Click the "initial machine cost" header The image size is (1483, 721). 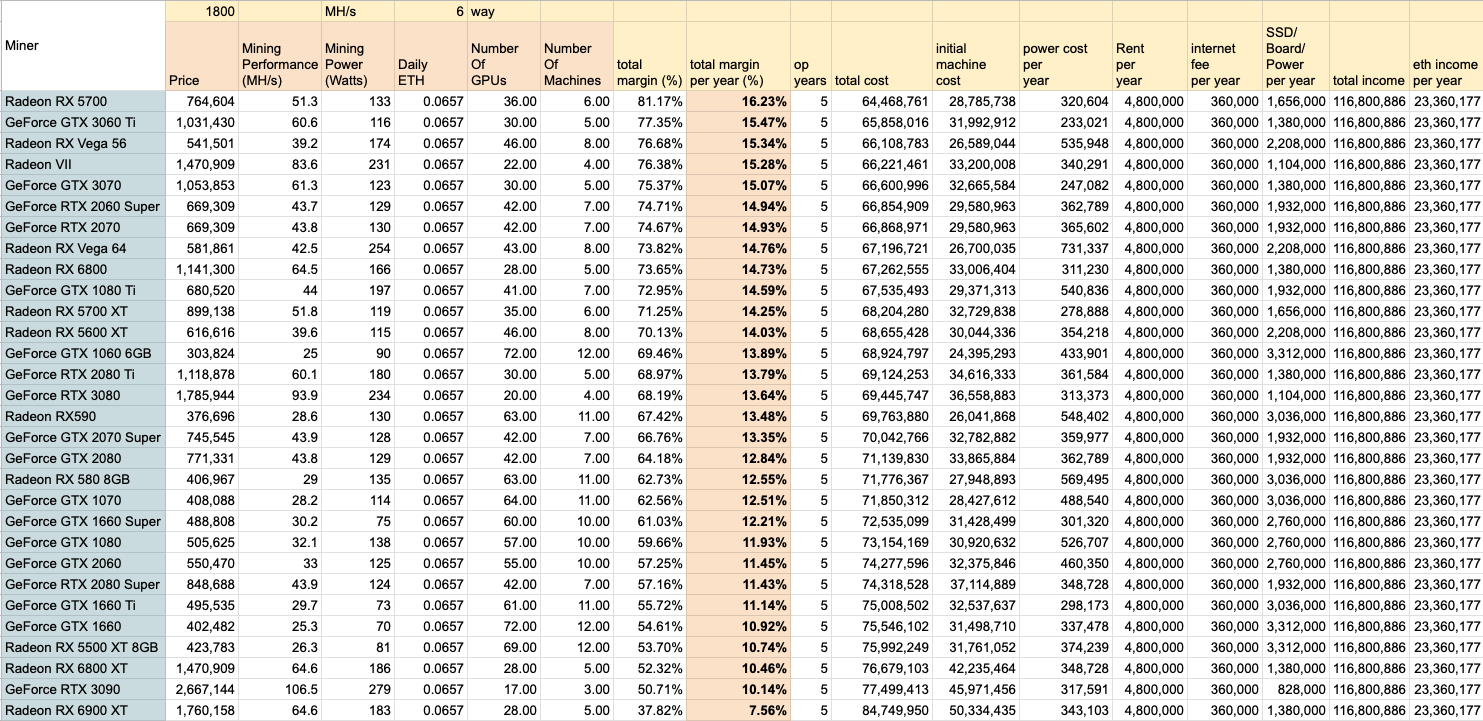click(x=975, y=57)
